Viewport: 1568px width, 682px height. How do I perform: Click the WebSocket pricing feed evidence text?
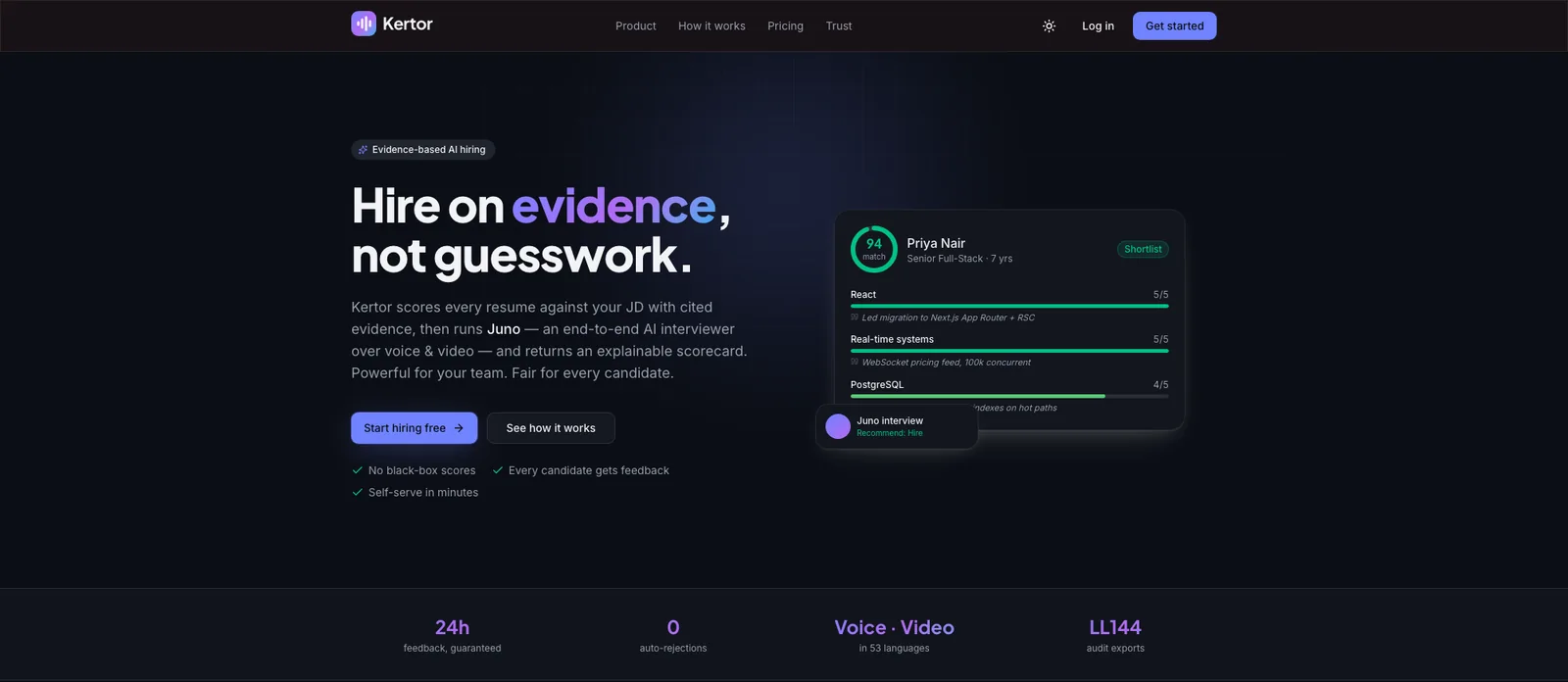946,363
